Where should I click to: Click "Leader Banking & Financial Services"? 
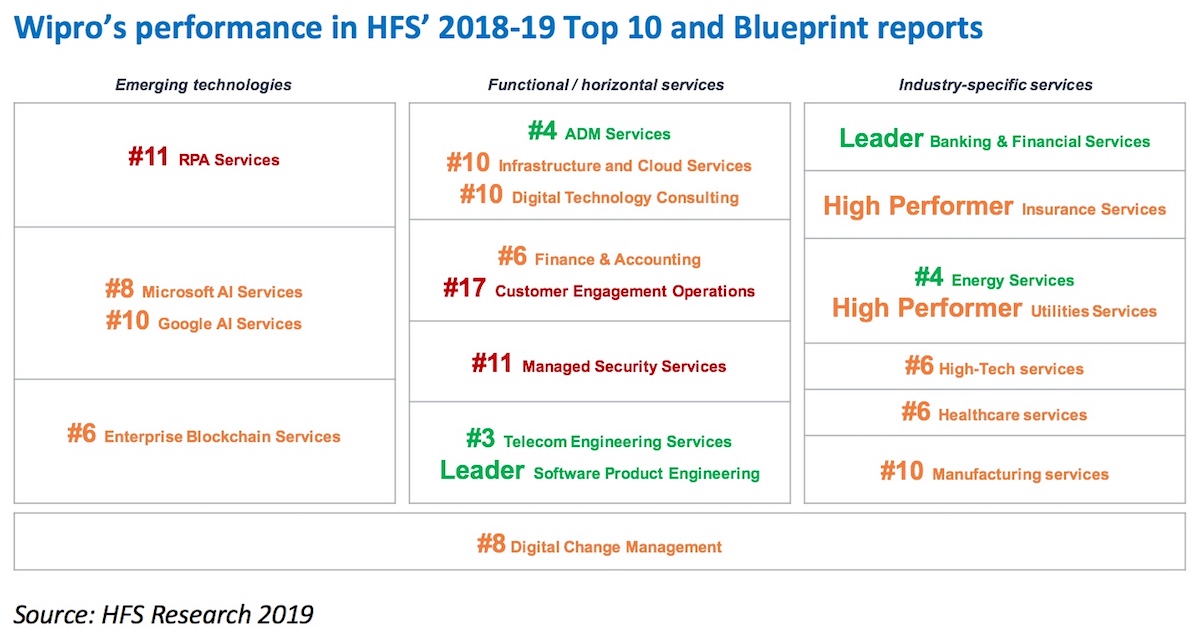pos(995,140)
